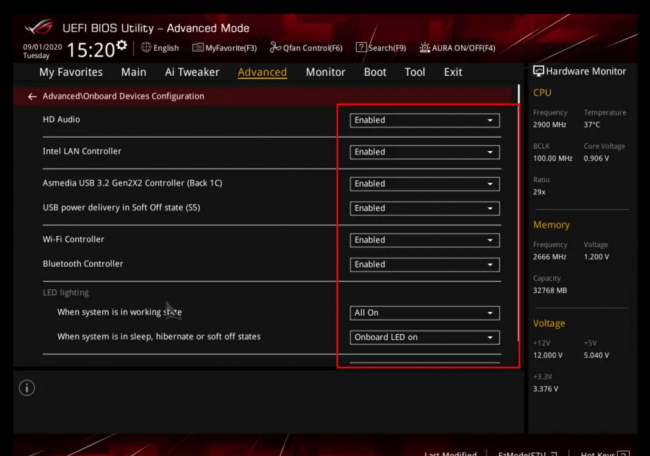The height and width of the screenshot is (456, 650).
Task: Switch to My Favorites tab
Action: pyautogui.click(x=71, y=72)
